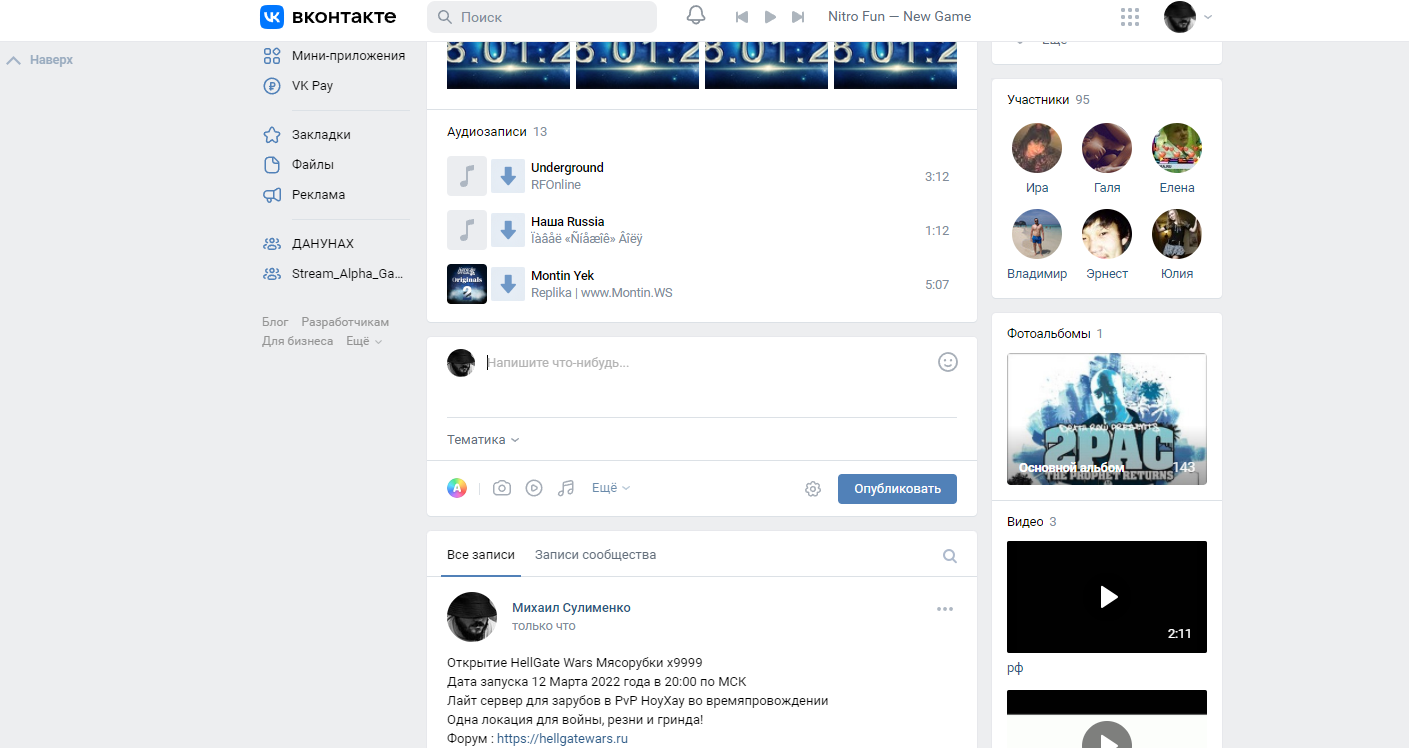Open the VK services grid icon
Screen dimensions: 1409x748
(x=1130, y=17)
